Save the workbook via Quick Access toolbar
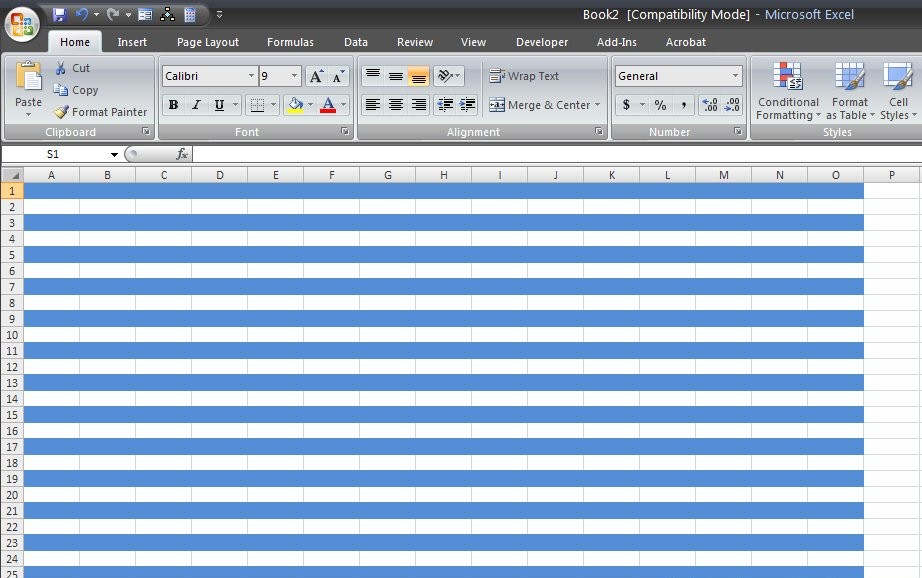 coord(59,15)
